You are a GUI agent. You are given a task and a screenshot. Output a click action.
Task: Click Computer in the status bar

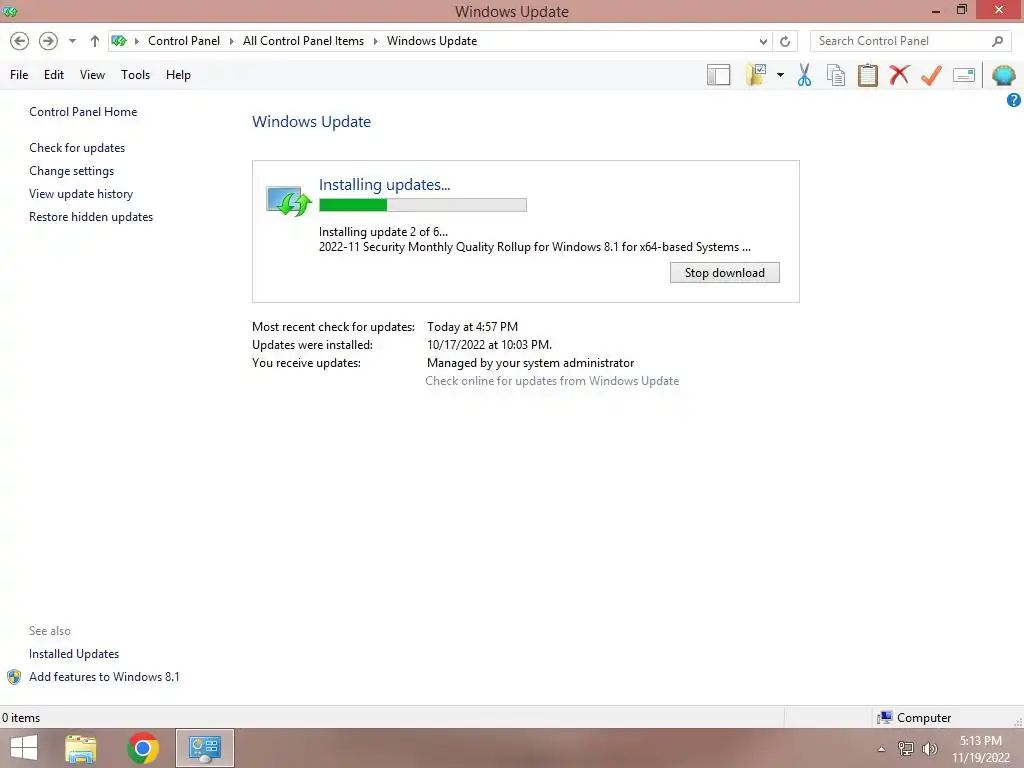click(x=923, y=718)
